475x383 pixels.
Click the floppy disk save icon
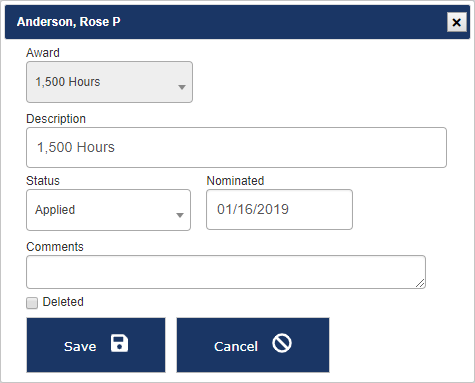click(119, 343)
